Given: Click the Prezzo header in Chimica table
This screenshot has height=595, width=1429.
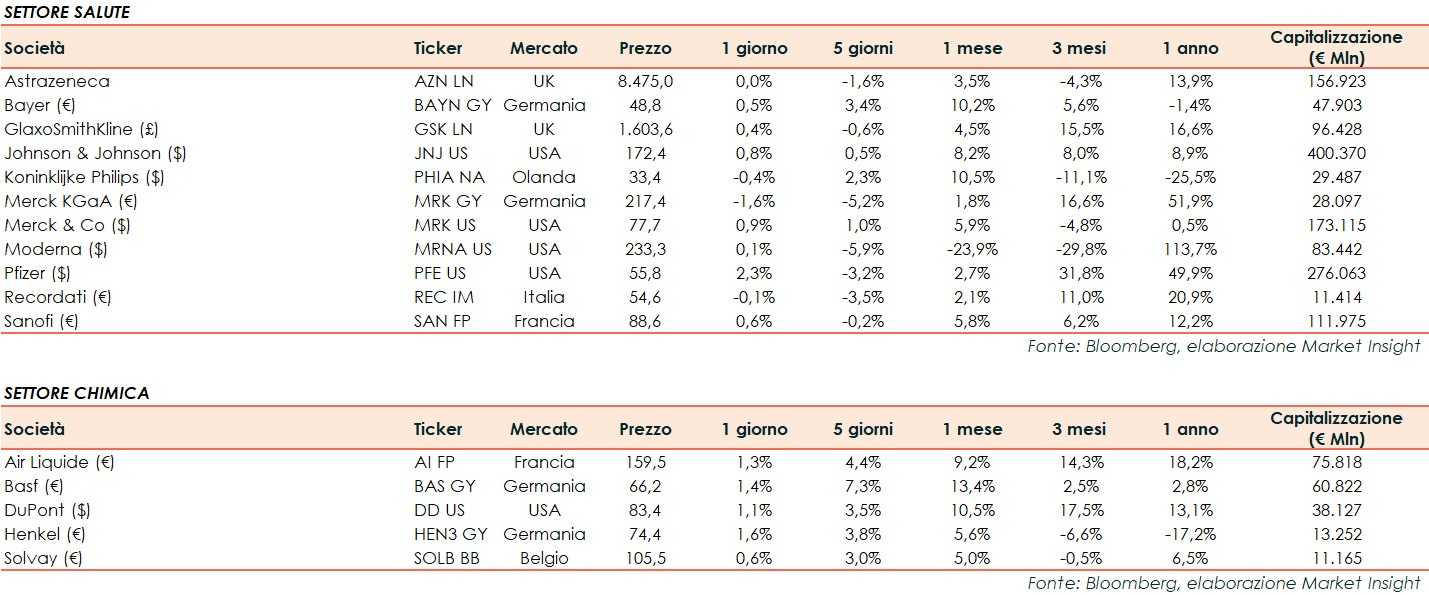Looking at the screenshot, I should [x=645, y=429].
